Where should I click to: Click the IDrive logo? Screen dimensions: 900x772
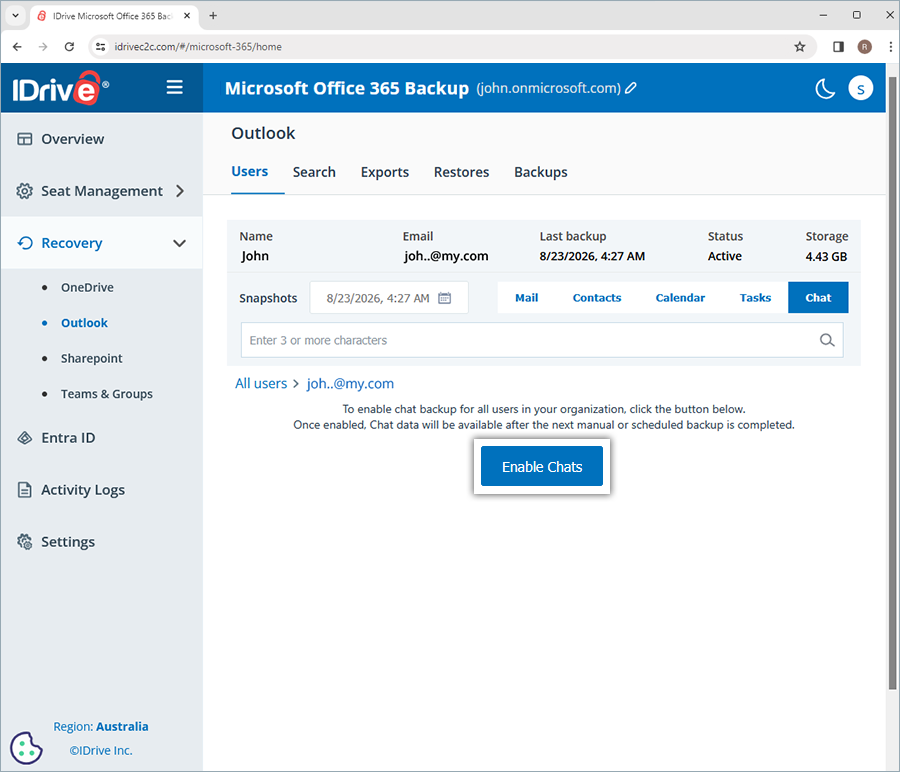pos(60,88)
